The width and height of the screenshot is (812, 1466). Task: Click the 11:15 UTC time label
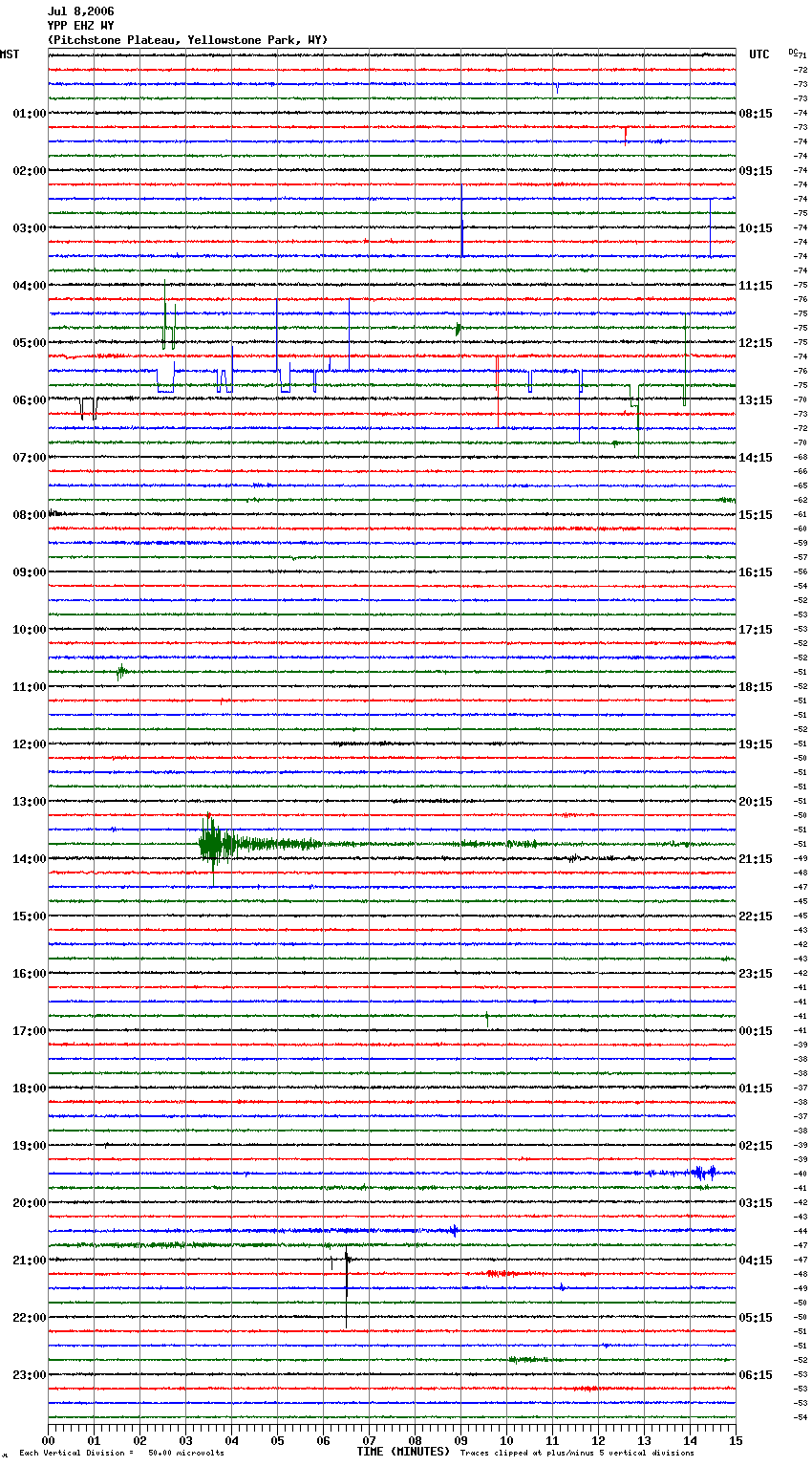(756, 286)
